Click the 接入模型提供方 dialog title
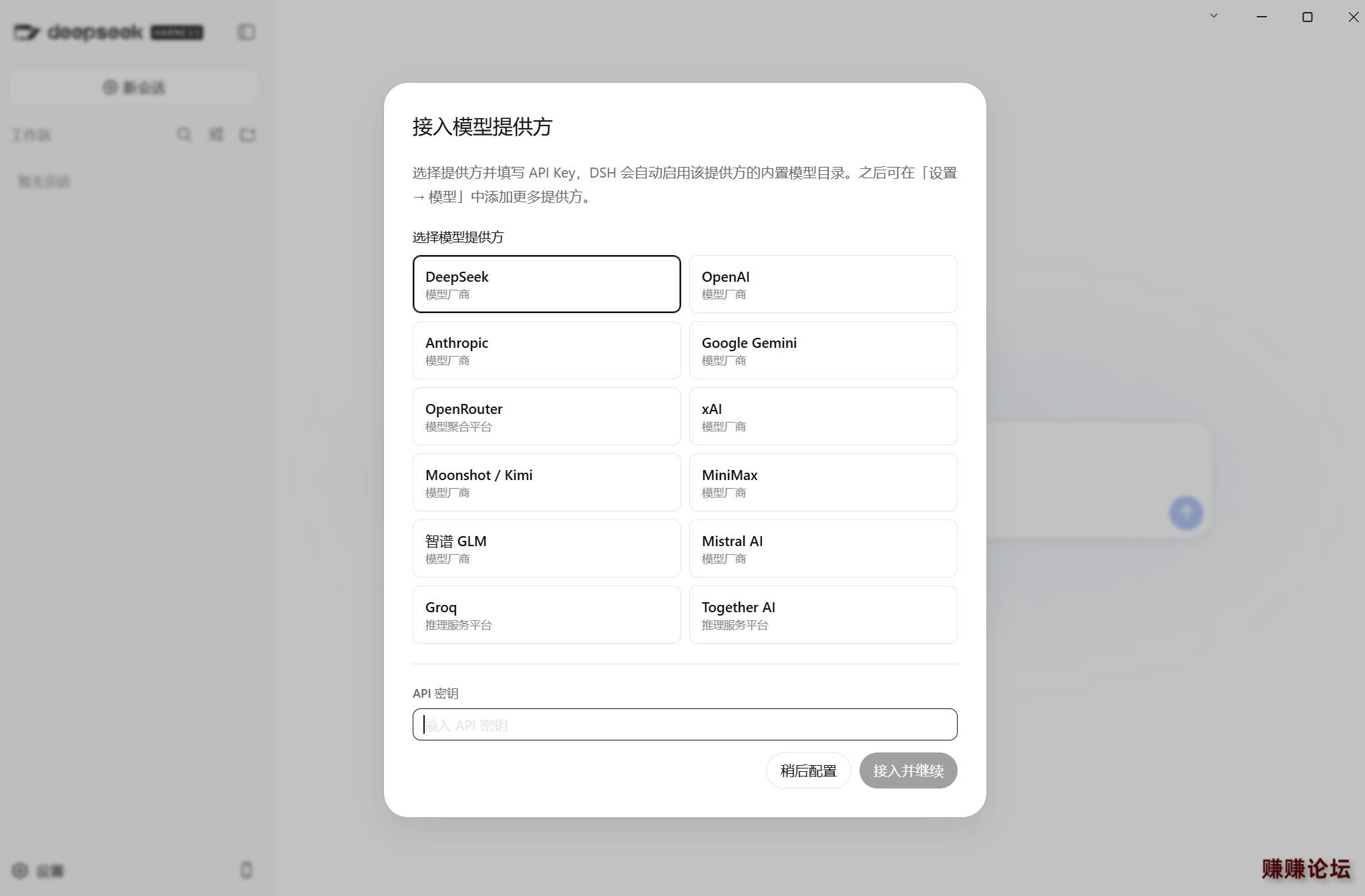Image resolution: width=1365 pixels, height=896 pixels. tap(482, 127)
